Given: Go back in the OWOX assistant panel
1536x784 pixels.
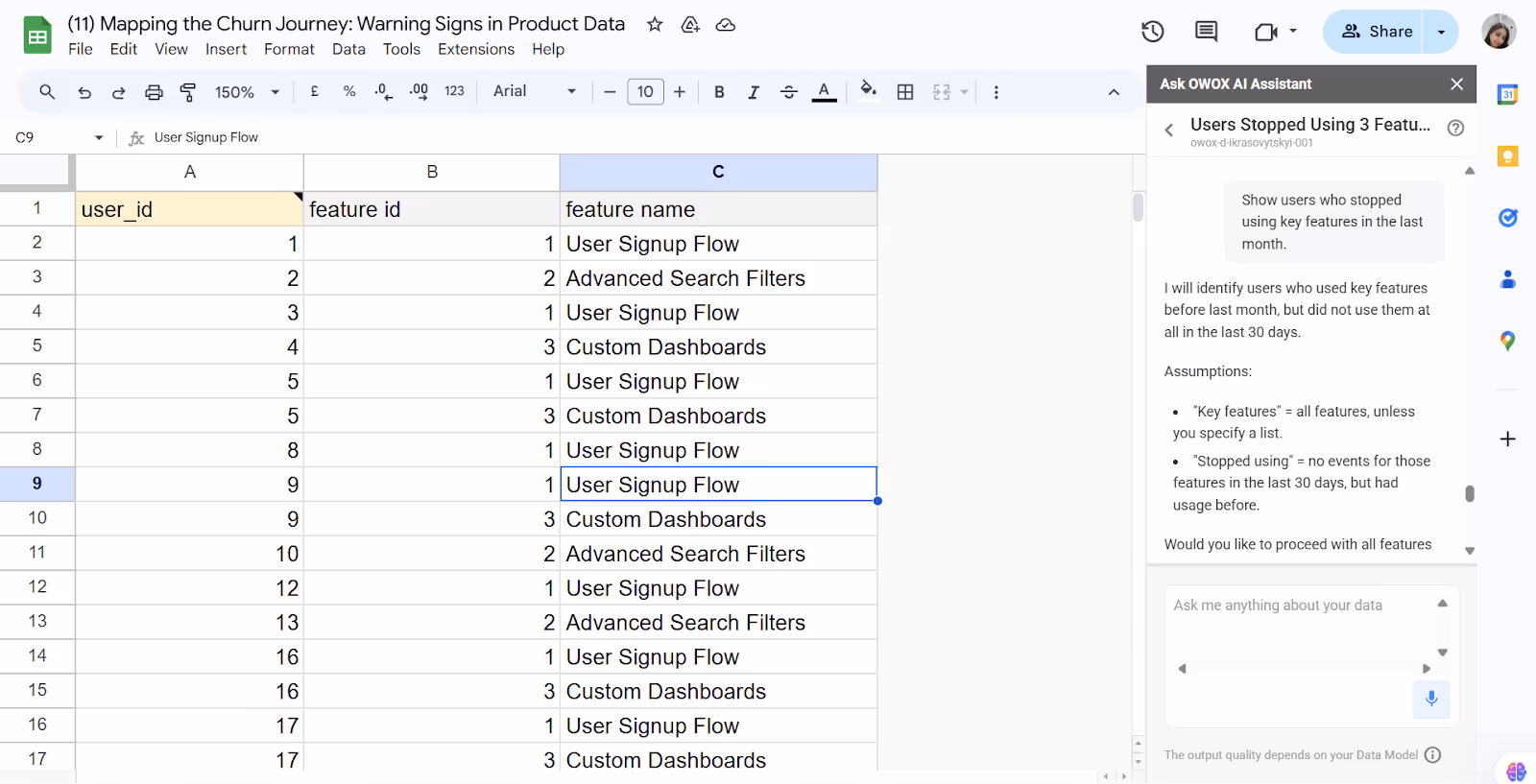Looking at the screenshot, I should (x=1169, y=131).
